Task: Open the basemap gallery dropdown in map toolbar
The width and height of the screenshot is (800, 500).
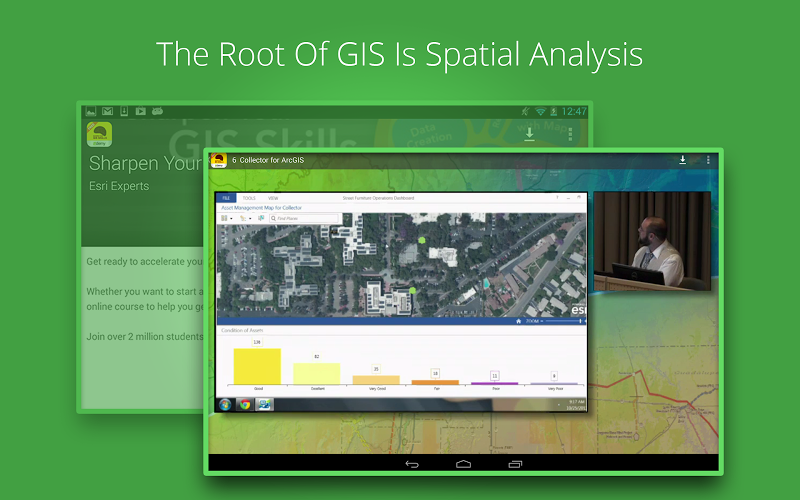Action: [231, 219]
